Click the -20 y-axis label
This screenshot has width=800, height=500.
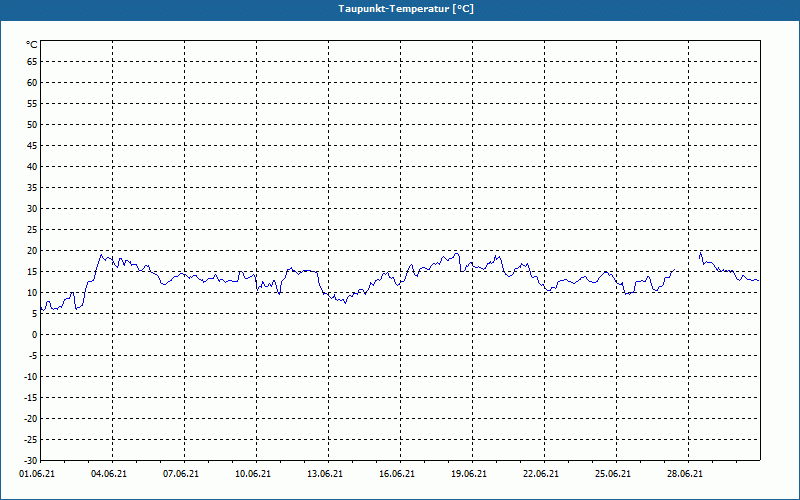click(31, 418)
